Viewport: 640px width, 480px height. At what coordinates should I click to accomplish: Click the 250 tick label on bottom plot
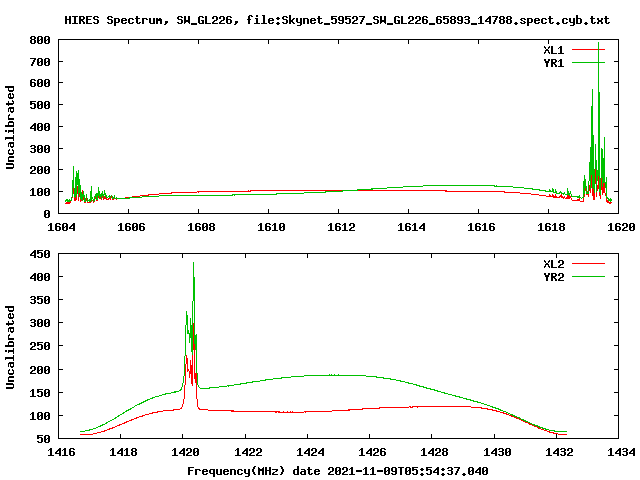40,346
